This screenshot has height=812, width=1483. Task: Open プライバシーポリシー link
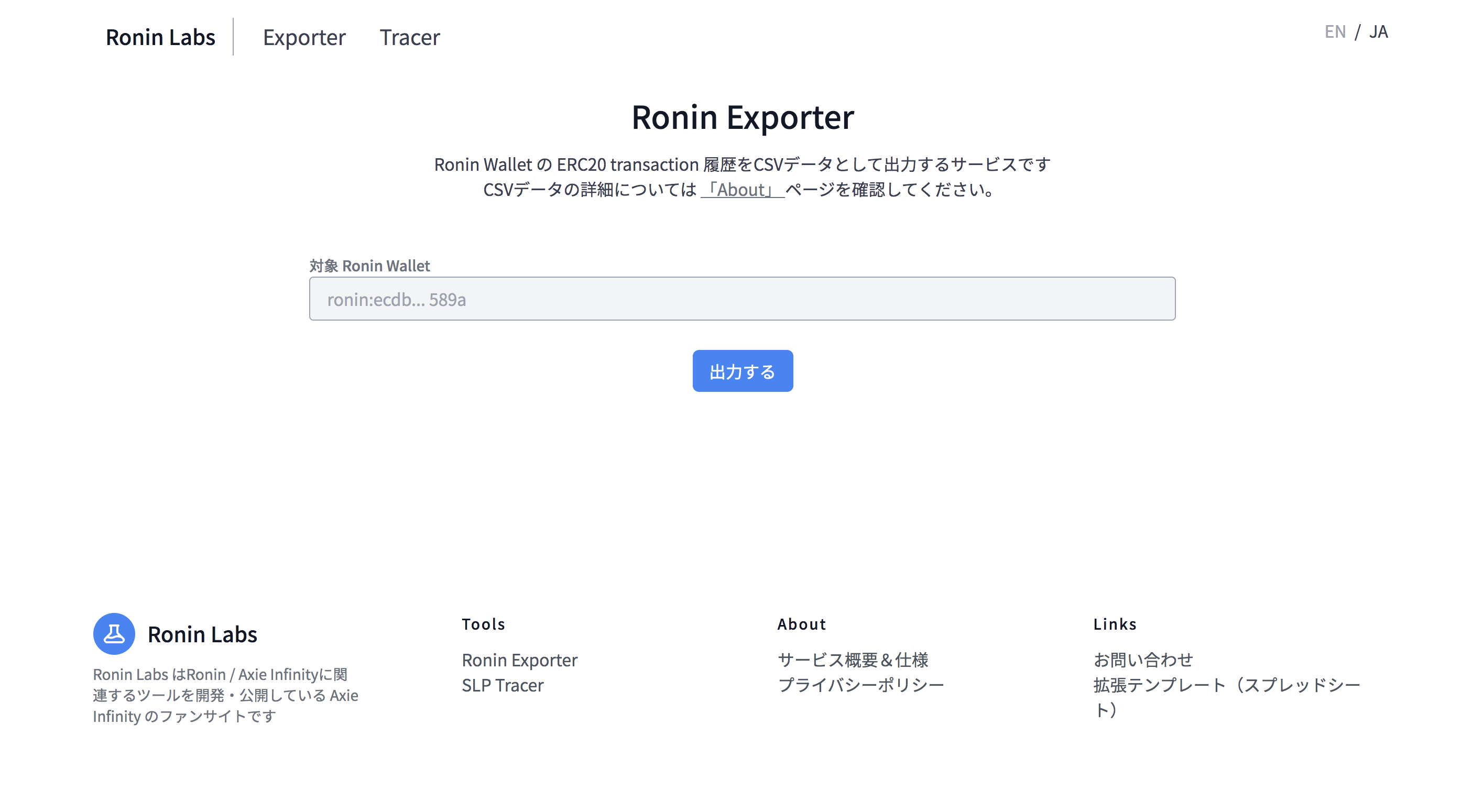(x=860, y=685)
